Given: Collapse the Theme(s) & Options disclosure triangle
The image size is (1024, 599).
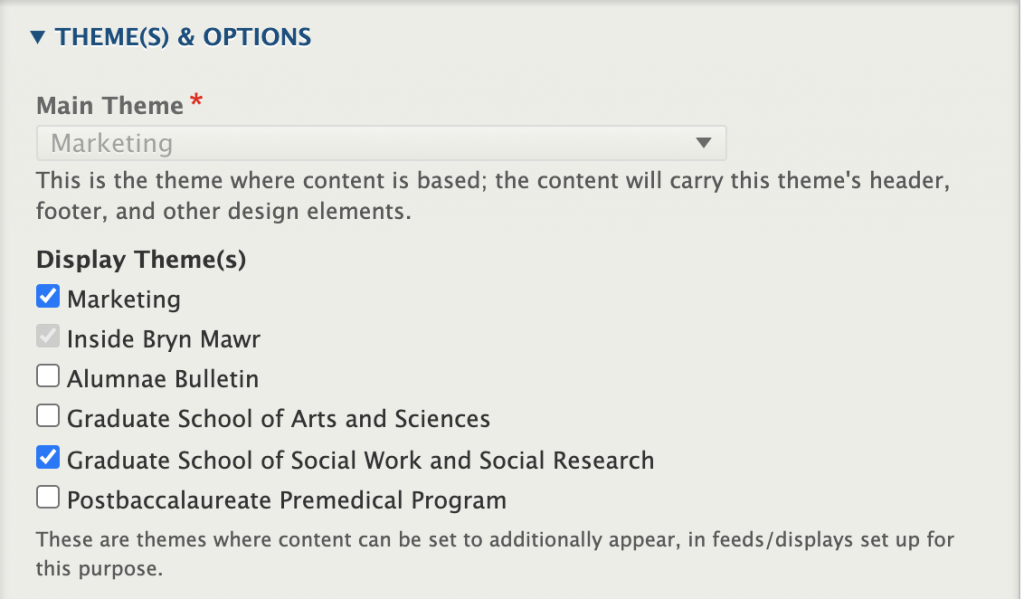Looking at the screenshot, I should click(x=38, y=38).
